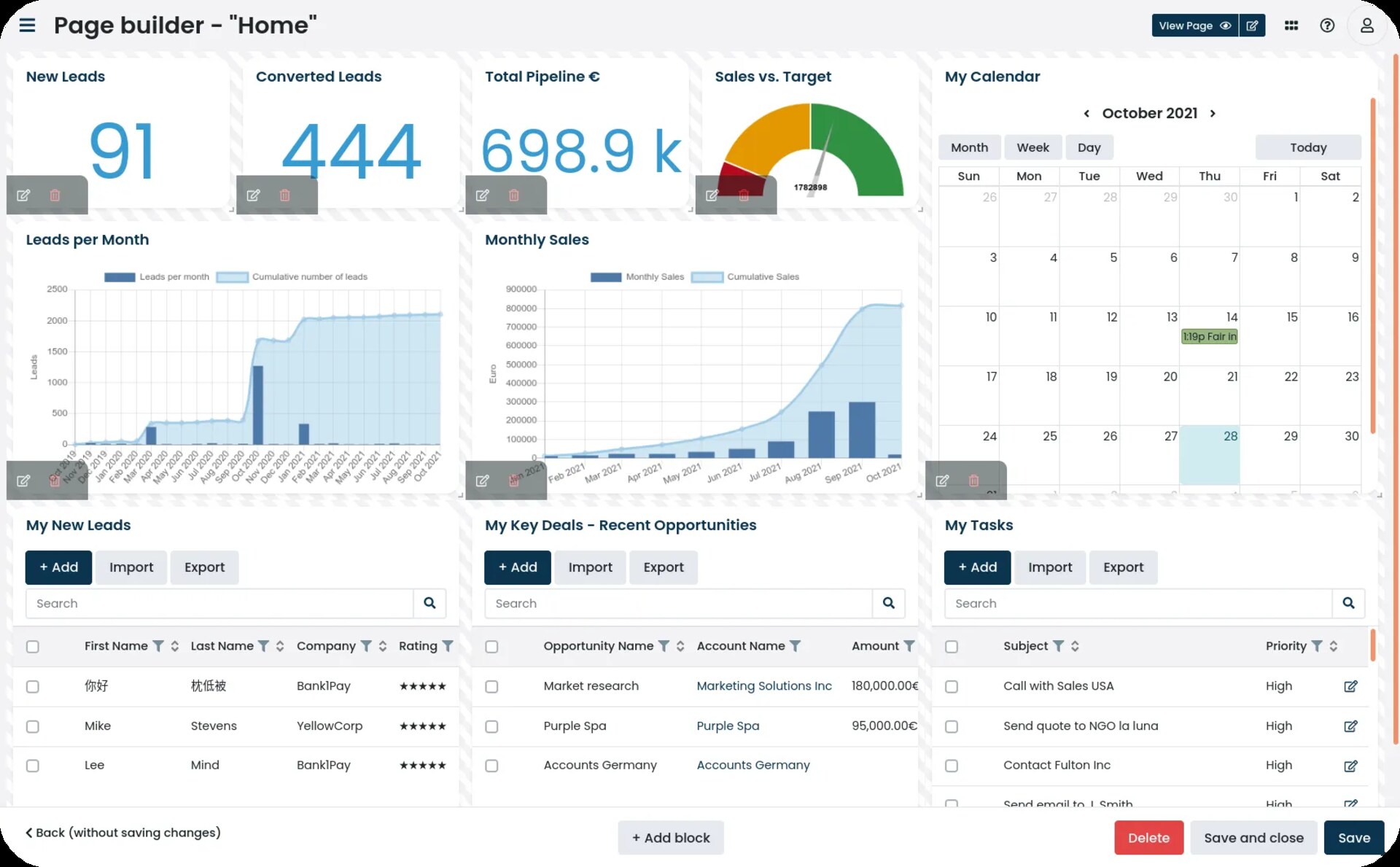Click the search icon in My Tasks
This screenshot has width=1400, height=867.
point(1348,603)
